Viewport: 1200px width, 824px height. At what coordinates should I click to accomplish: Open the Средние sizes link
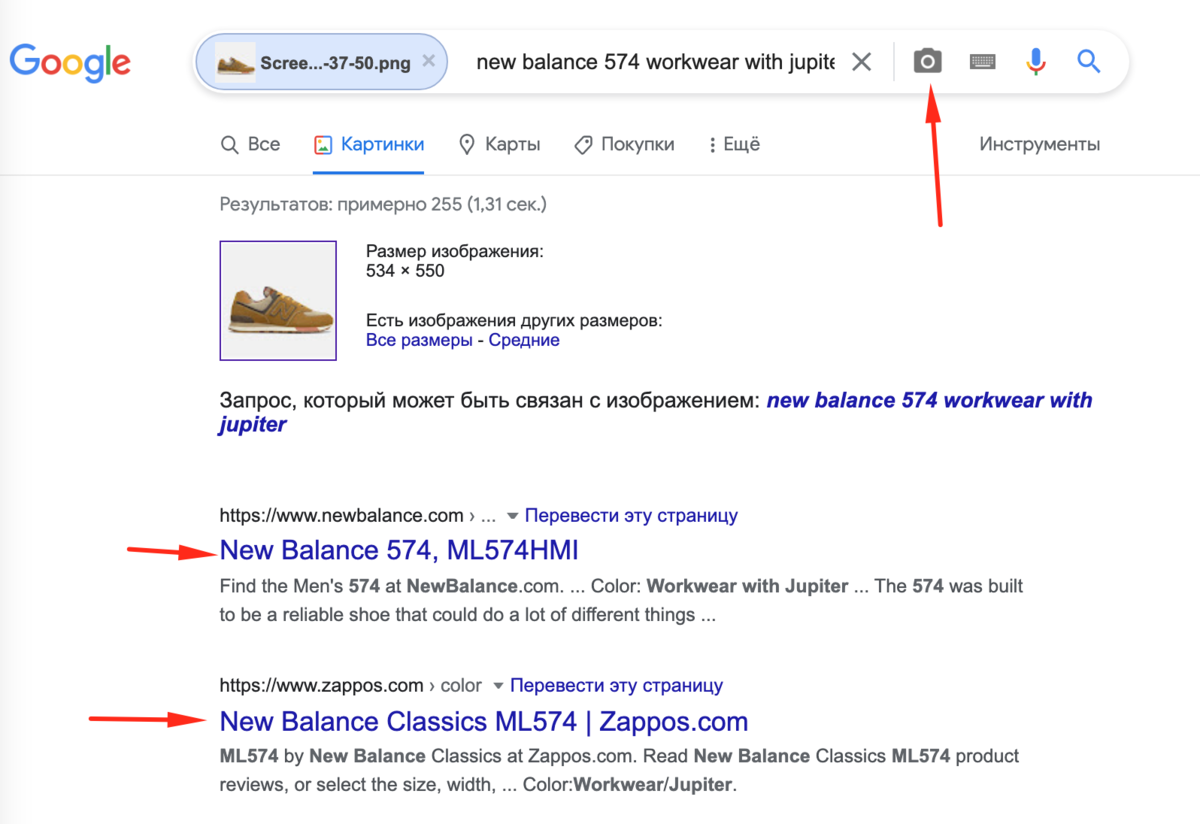(x=524, y=340)
